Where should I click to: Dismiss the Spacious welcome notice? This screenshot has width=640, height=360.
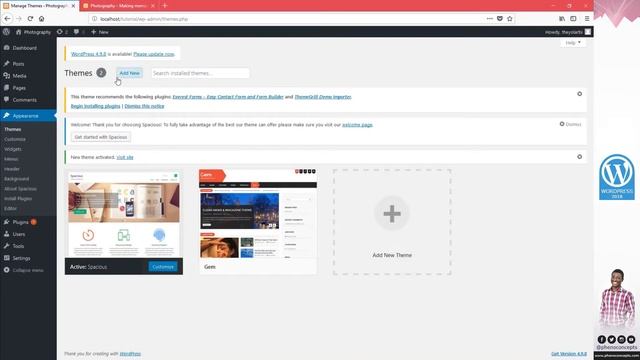point(571,124)
